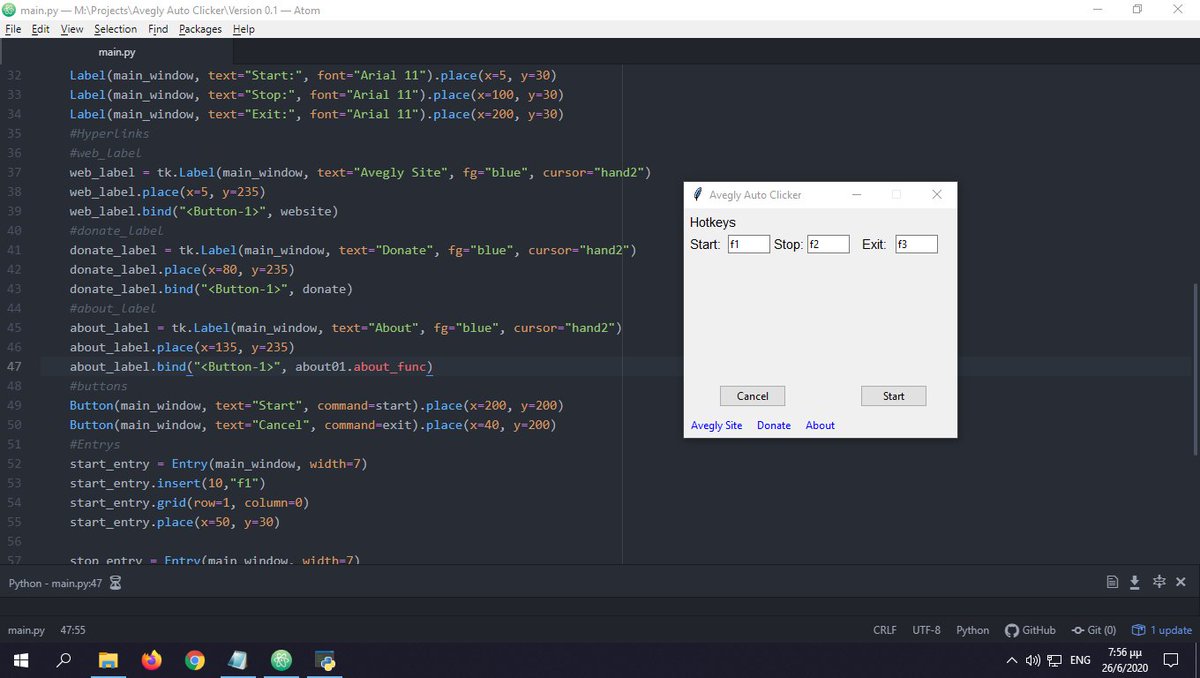The height and width of the screenshot is (678, 1200).
Task: Click main.py file name in status bar
Action: 26,630
